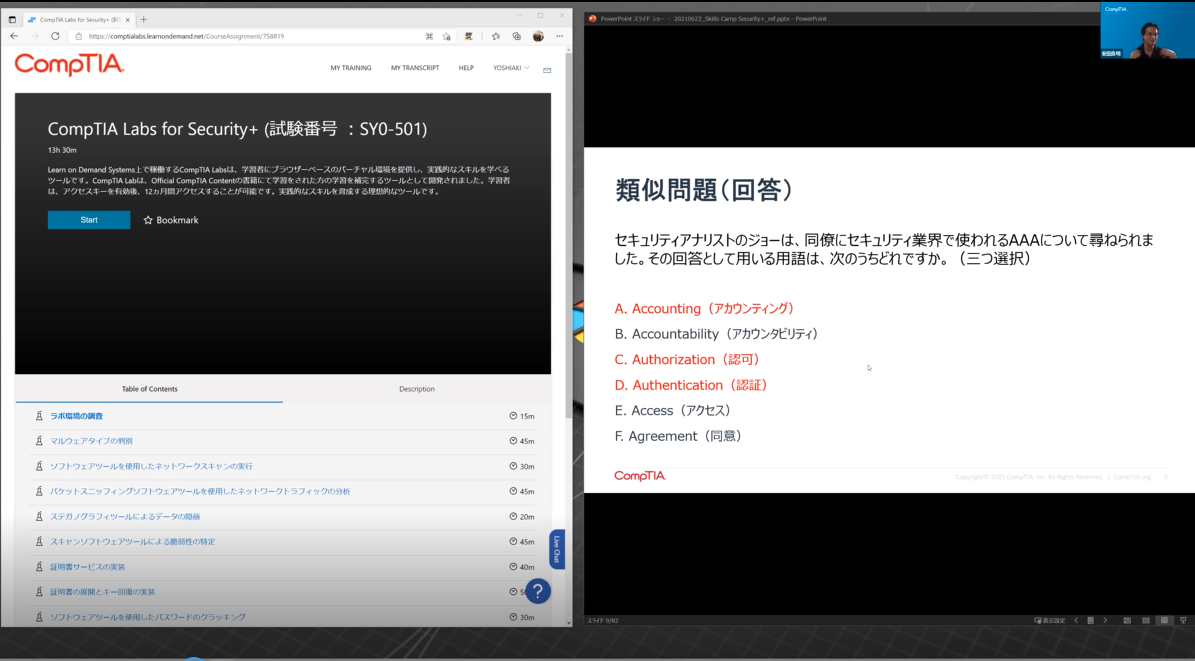View site information lock icon
This screenshot has width=1195, height=661.
coord(78,36)
